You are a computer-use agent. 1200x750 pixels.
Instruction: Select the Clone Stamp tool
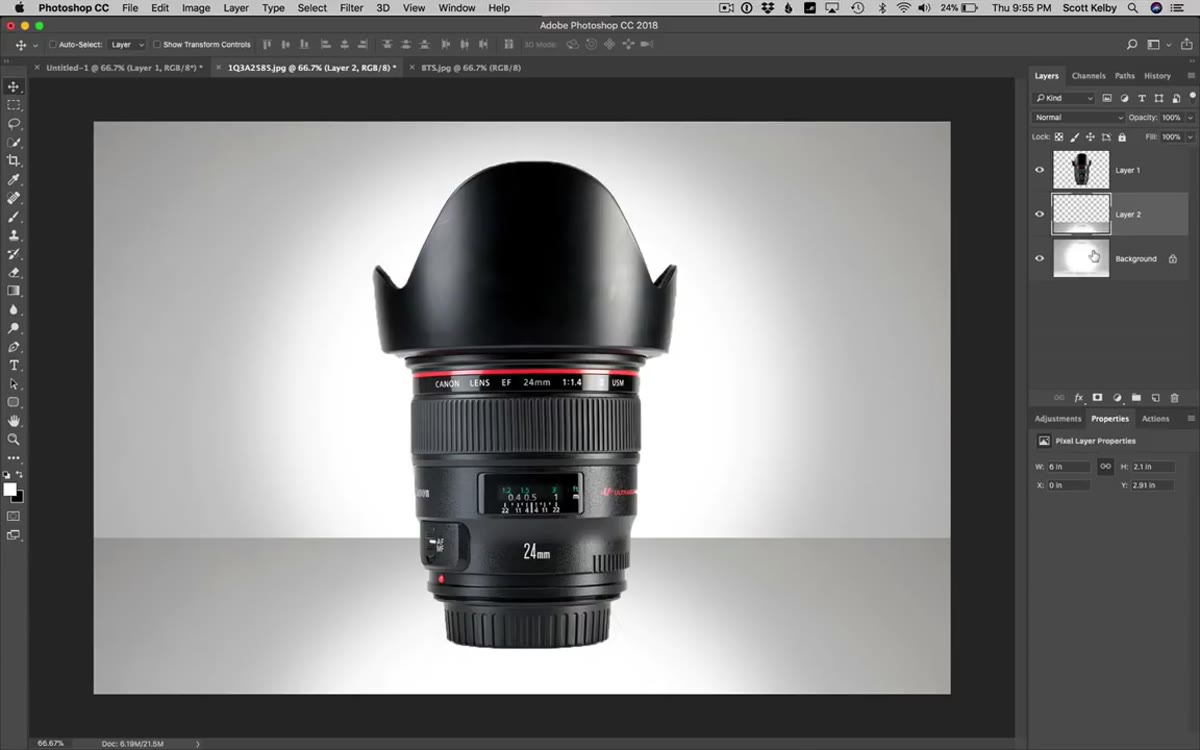[x=13, y=236]
